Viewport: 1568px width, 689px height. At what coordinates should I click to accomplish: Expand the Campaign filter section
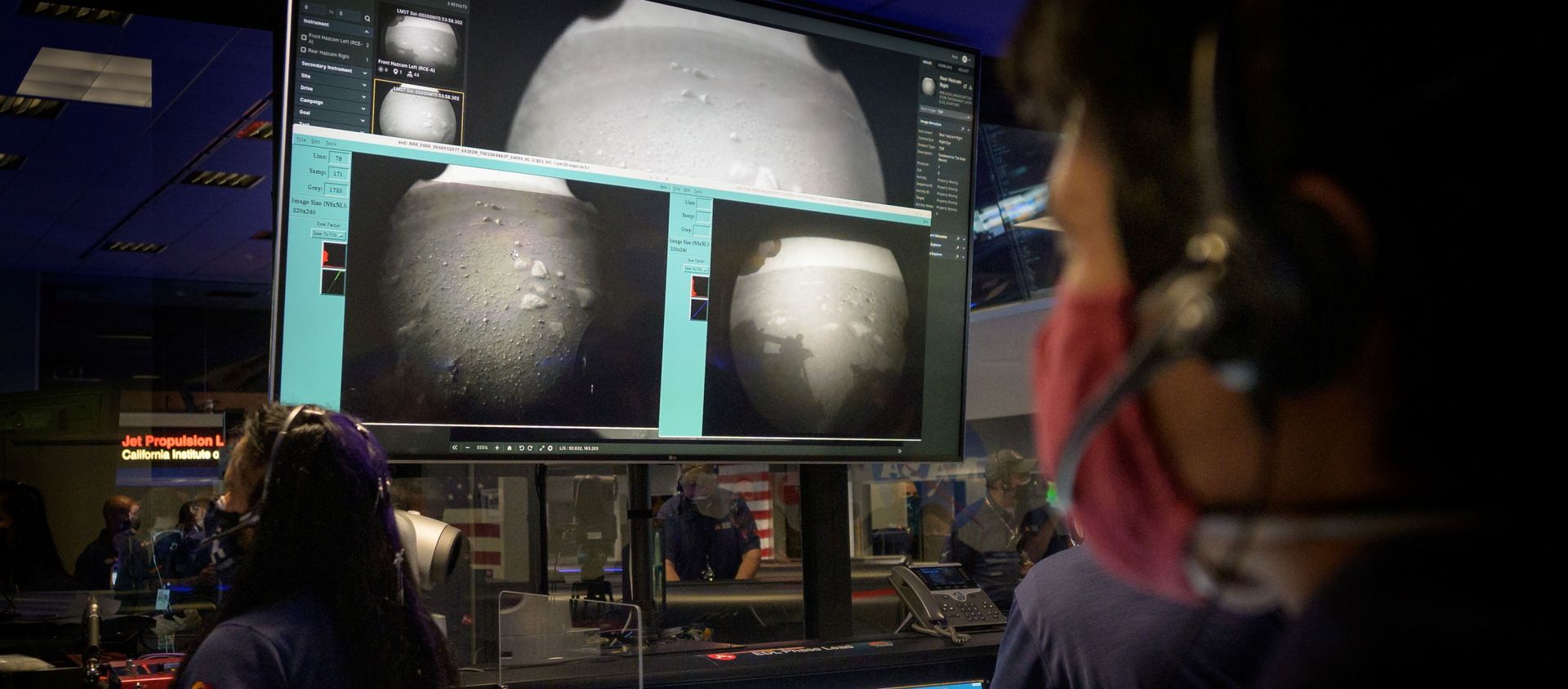click(363, 109)
